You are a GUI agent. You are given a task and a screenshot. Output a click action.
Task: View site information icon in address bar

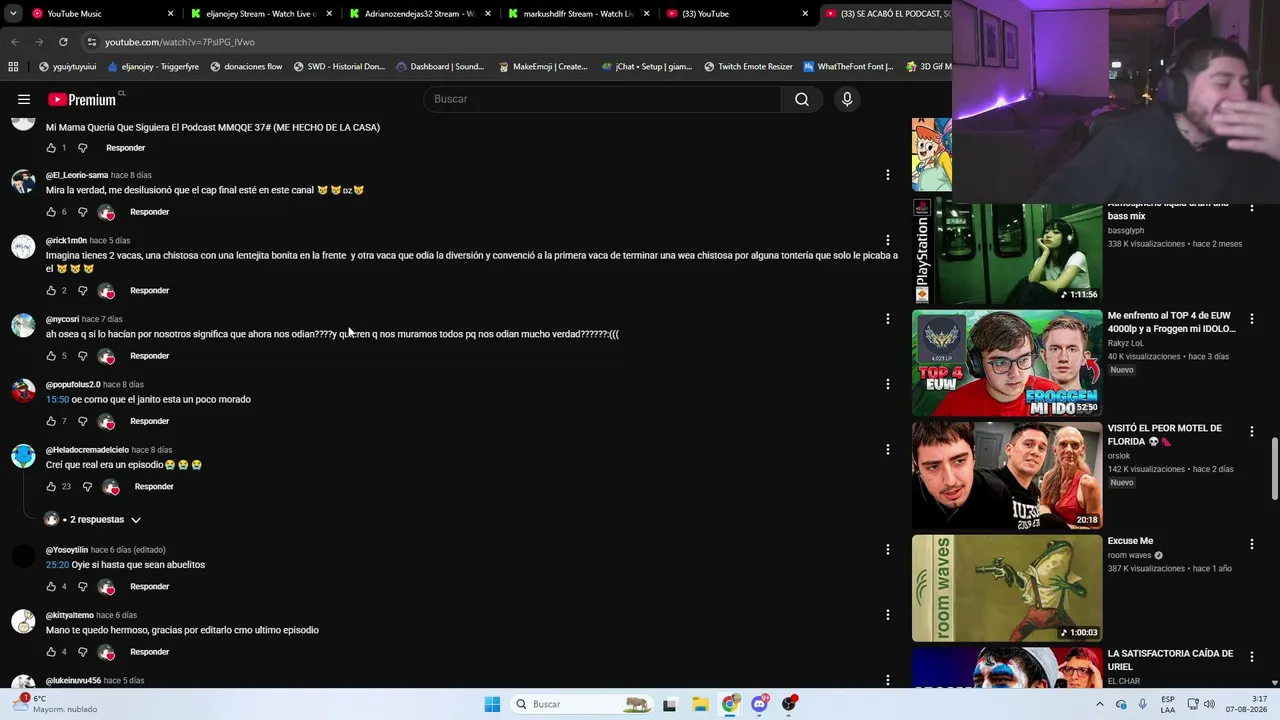click(x=92, y=42)
